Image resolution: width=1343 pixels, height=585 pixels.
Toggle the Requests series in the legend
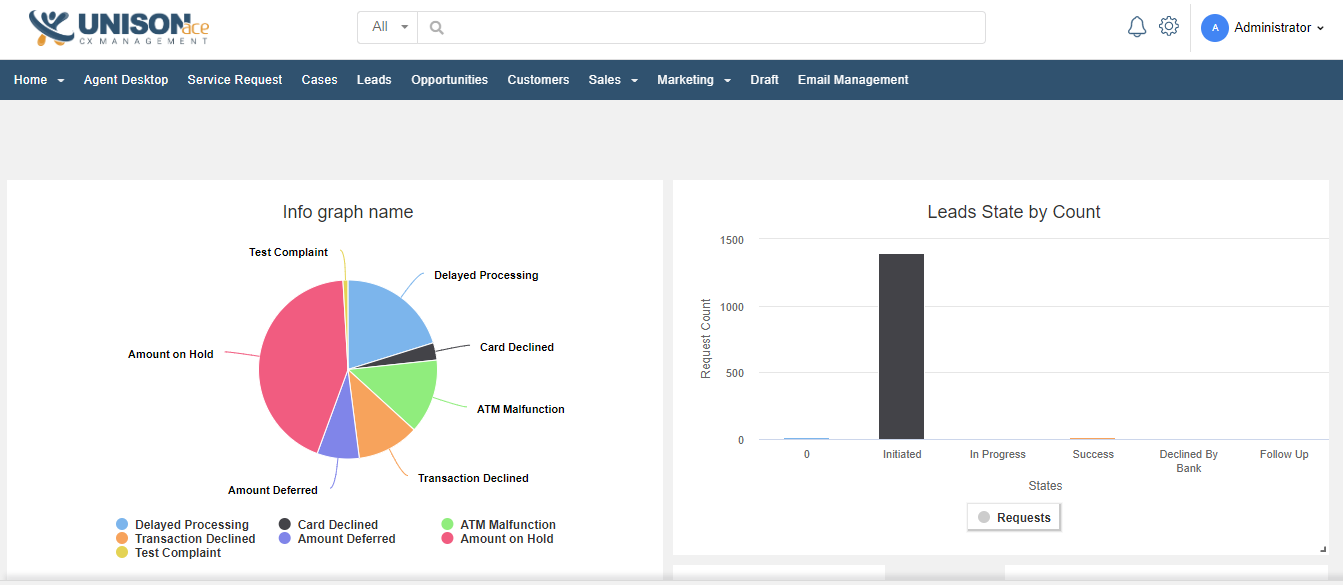click(1013, 517)
